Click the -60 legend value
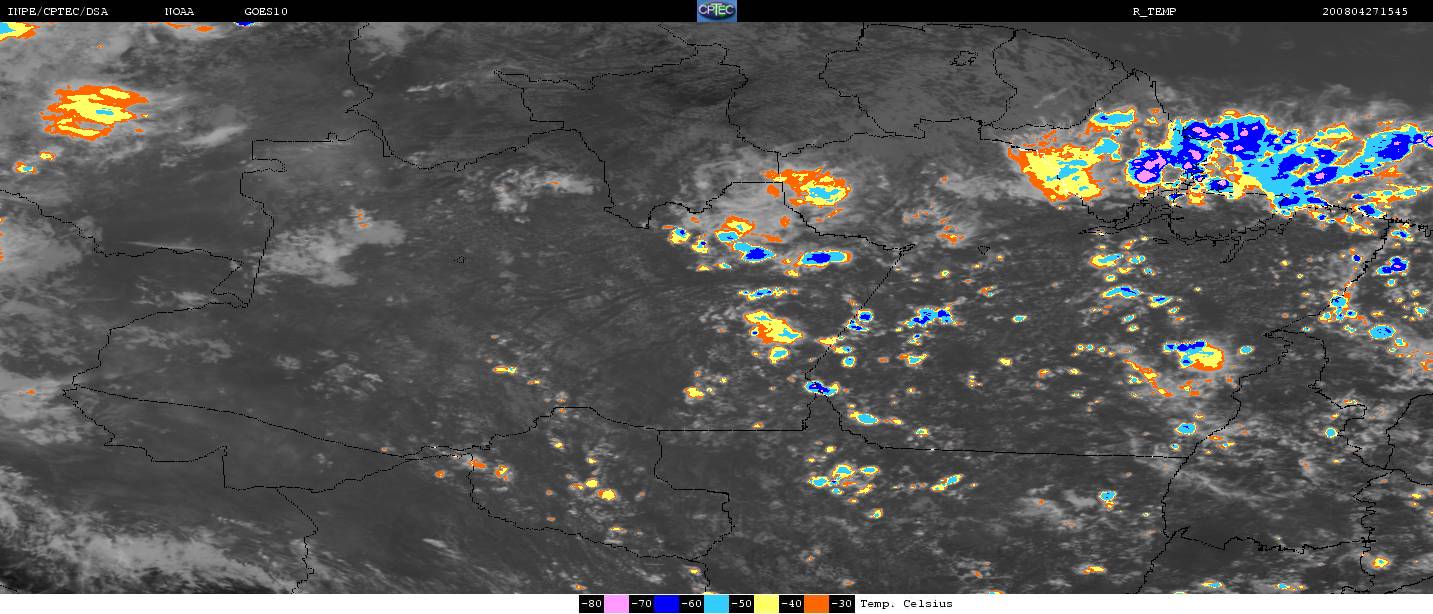This screenshot has width=1433, height=614. 691,604
